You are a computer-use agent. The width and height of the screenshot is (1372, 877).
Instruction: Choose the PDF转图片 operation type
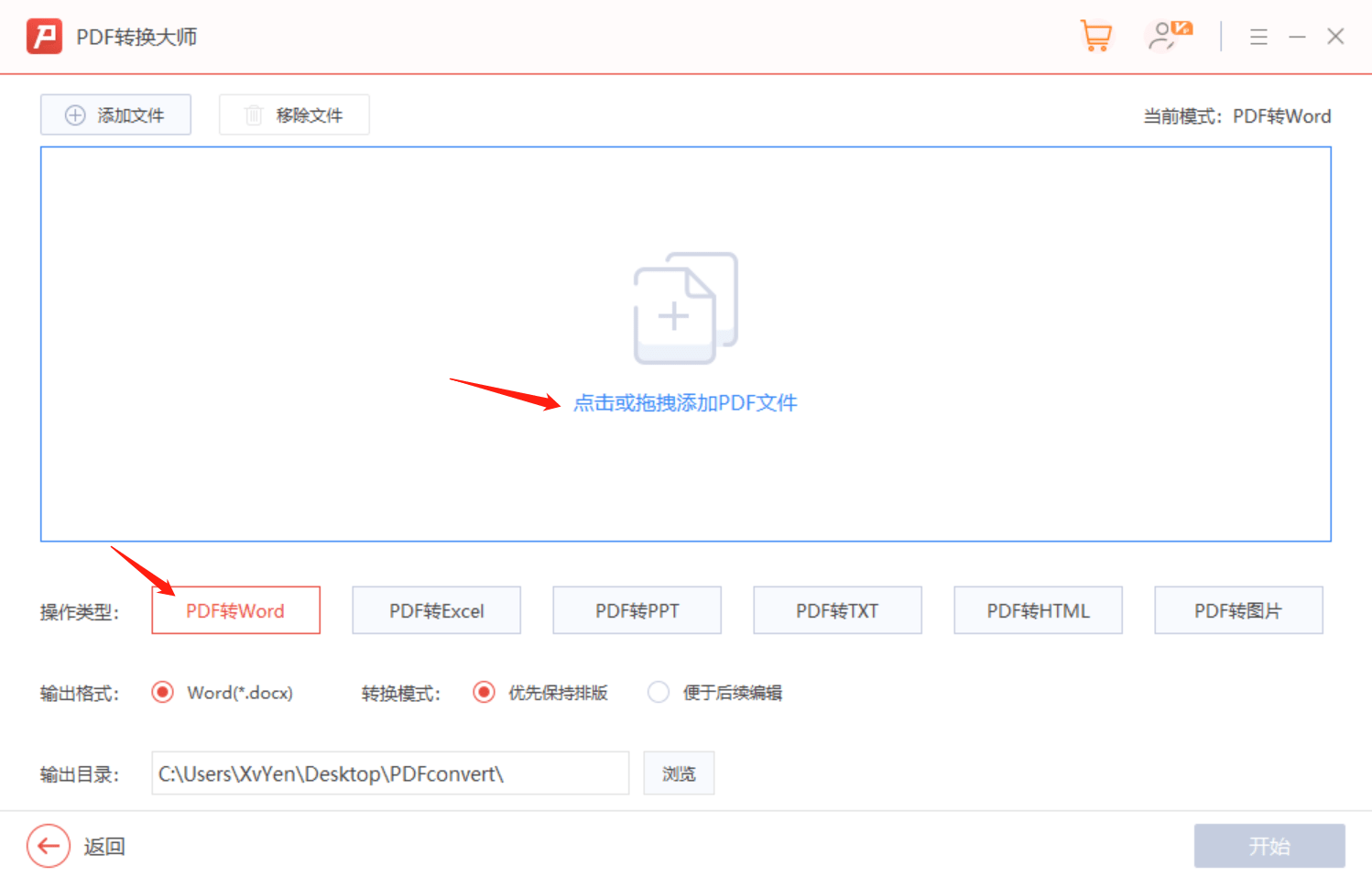pos(1239,610)
